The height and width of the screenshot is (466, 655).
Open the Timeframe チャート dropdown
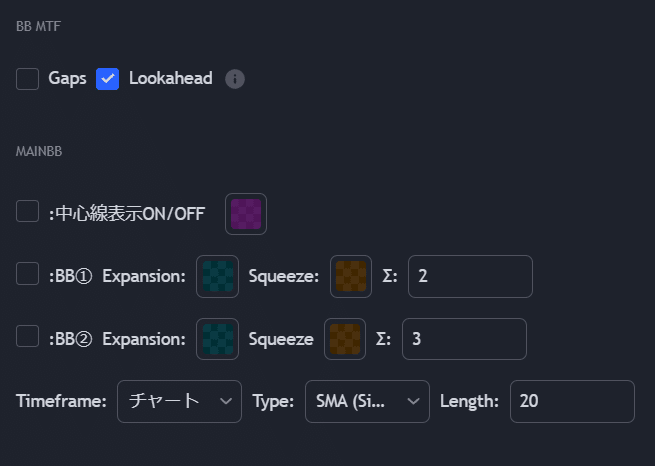(179, 401)
